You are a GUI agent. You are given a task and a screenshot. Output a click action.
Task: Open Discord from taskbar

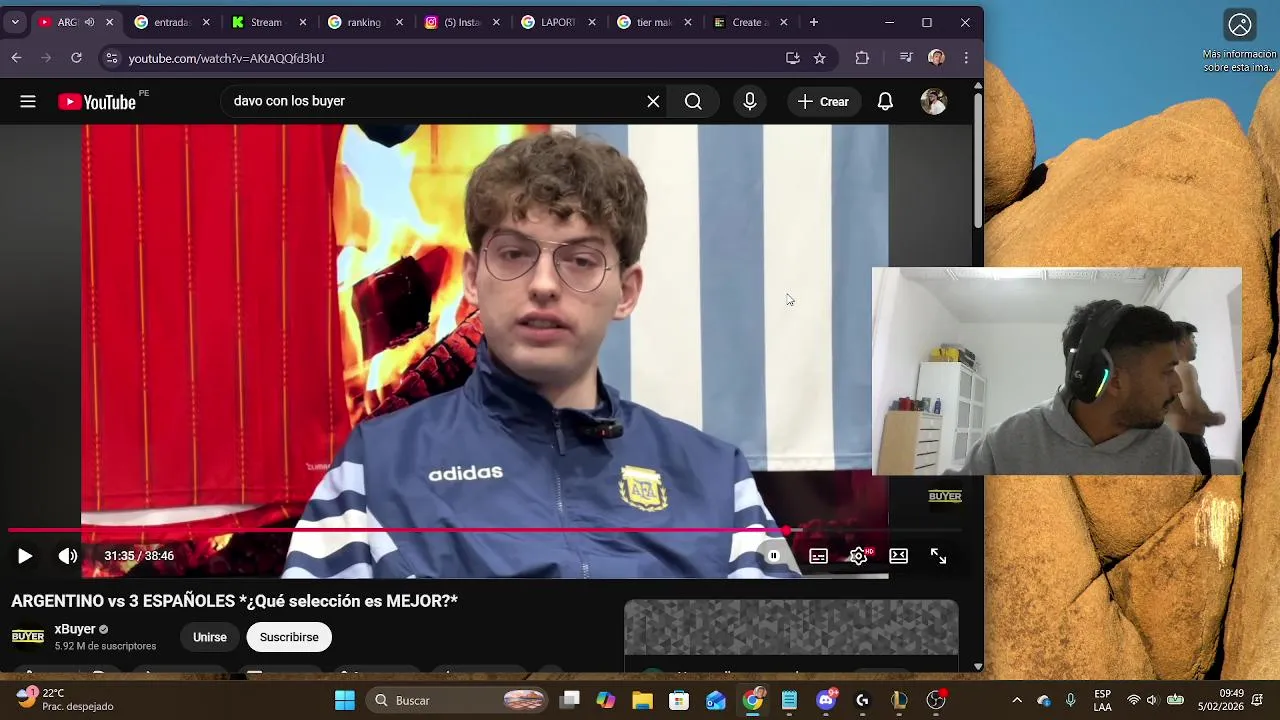[826, 700]
